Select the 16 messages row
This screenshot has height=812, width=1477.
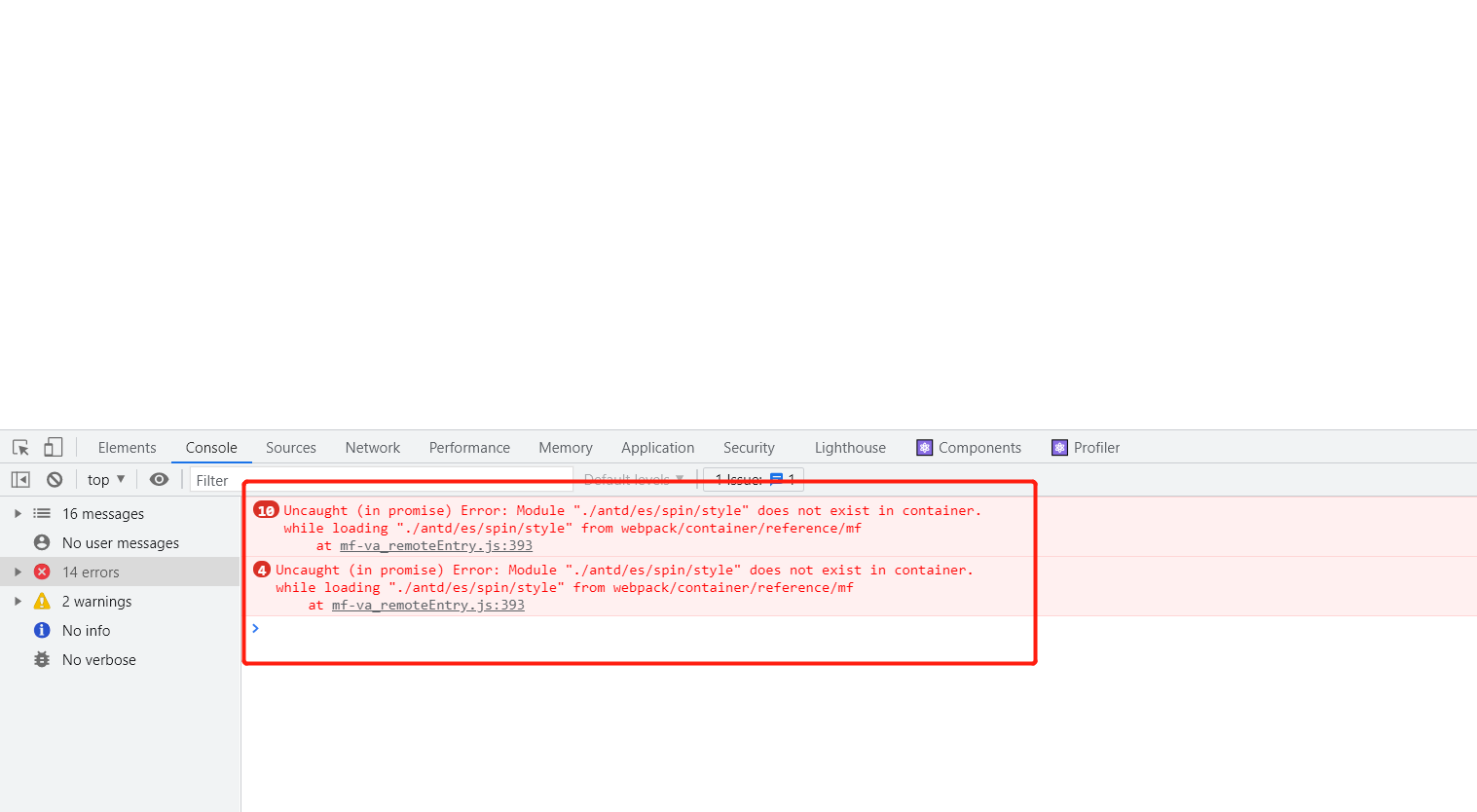[120, 513]
